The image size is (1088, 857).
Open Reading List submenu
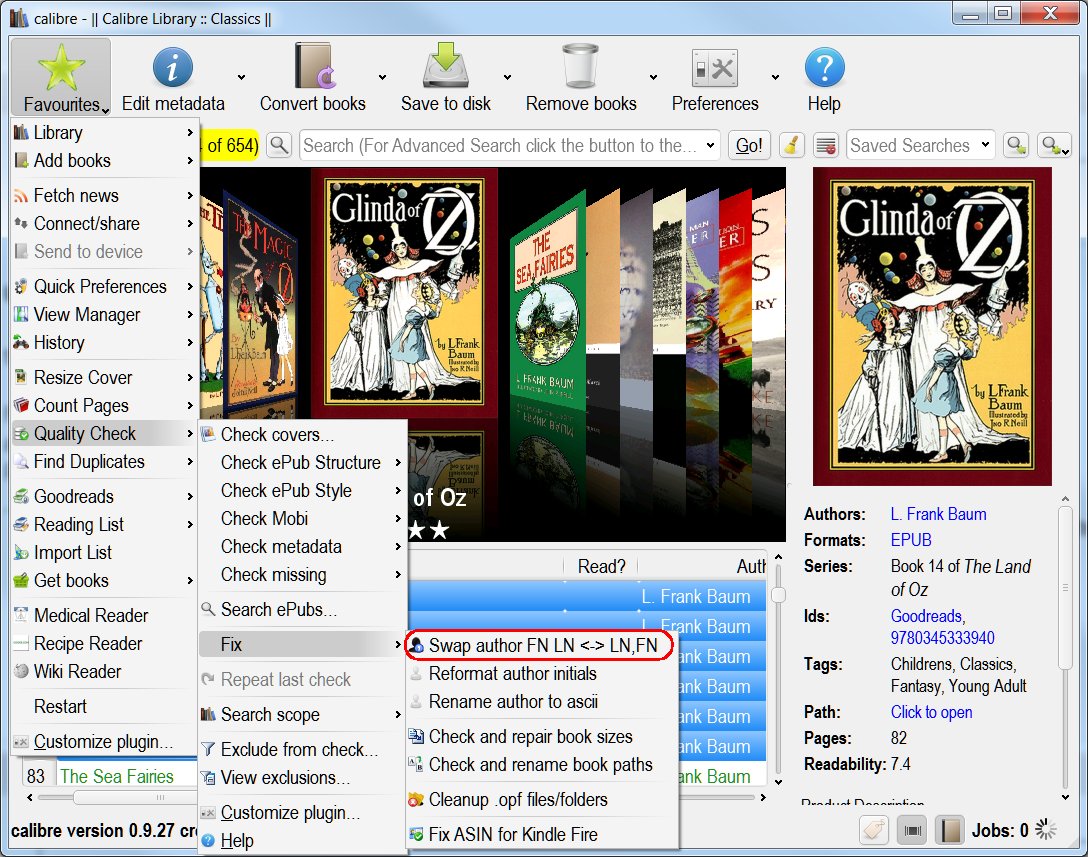(104, 525)
